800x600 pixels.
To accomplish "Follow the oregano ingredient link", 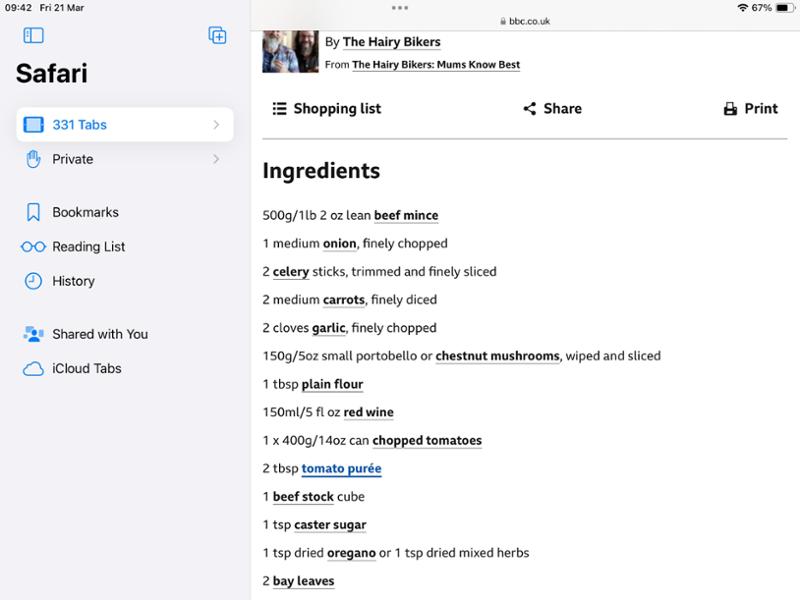I will [352, 553].
